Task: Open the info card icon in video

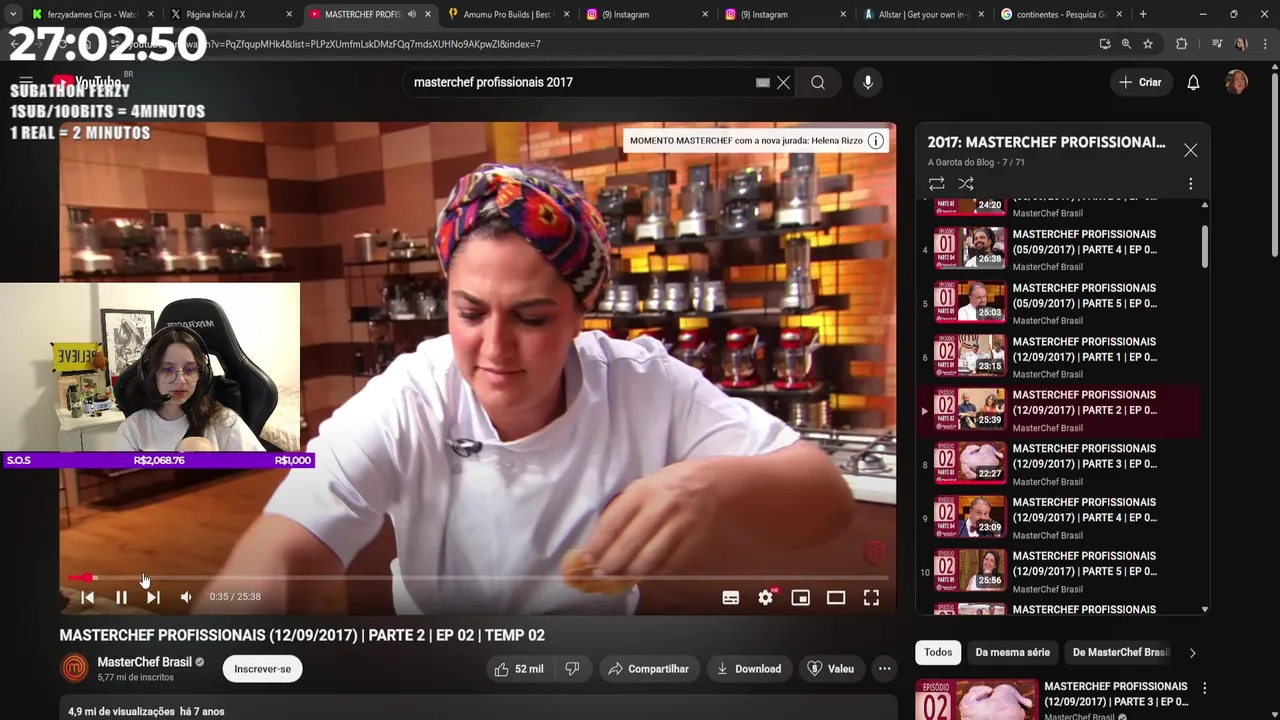Action: click(x=876, y=141)
